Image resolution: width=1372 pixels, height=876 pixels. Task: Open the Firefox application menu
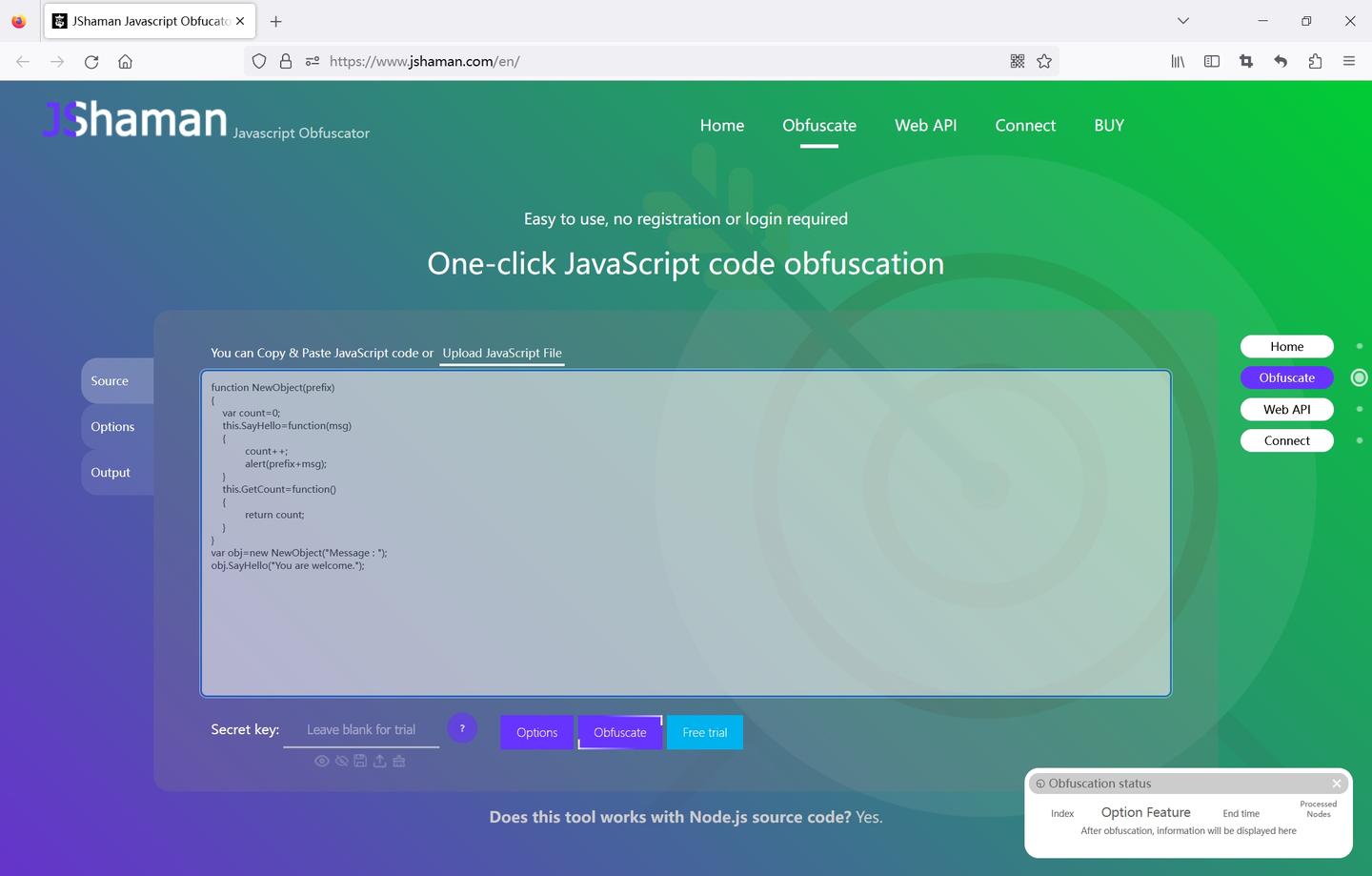(x=1349, y=61)
